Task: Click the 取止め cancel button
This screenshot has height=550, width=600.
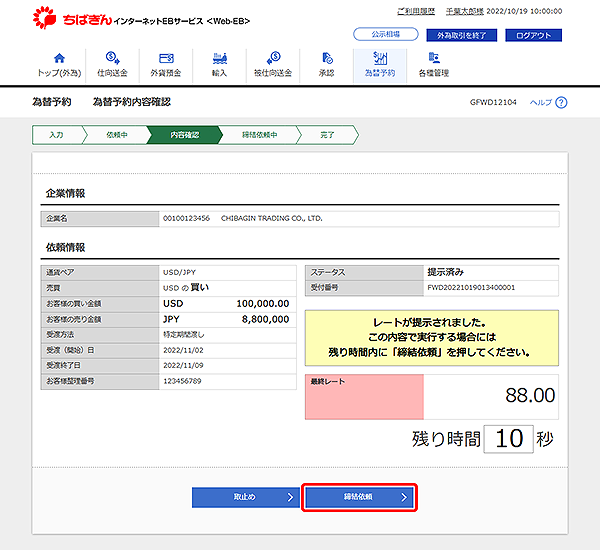Action: pyautogui.click(x=246, y=497)
